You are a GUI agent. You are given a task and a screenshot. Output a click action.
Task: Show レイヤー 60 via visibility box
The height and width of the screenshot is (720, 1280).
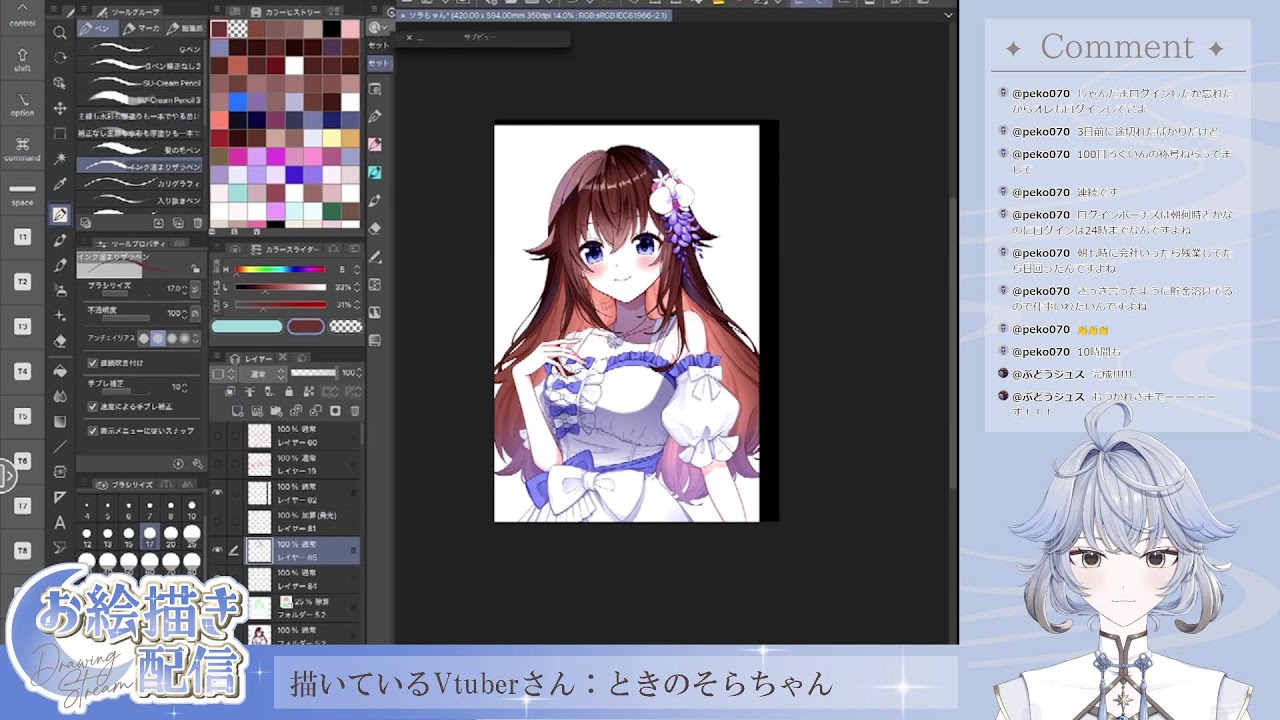[217, 435]
